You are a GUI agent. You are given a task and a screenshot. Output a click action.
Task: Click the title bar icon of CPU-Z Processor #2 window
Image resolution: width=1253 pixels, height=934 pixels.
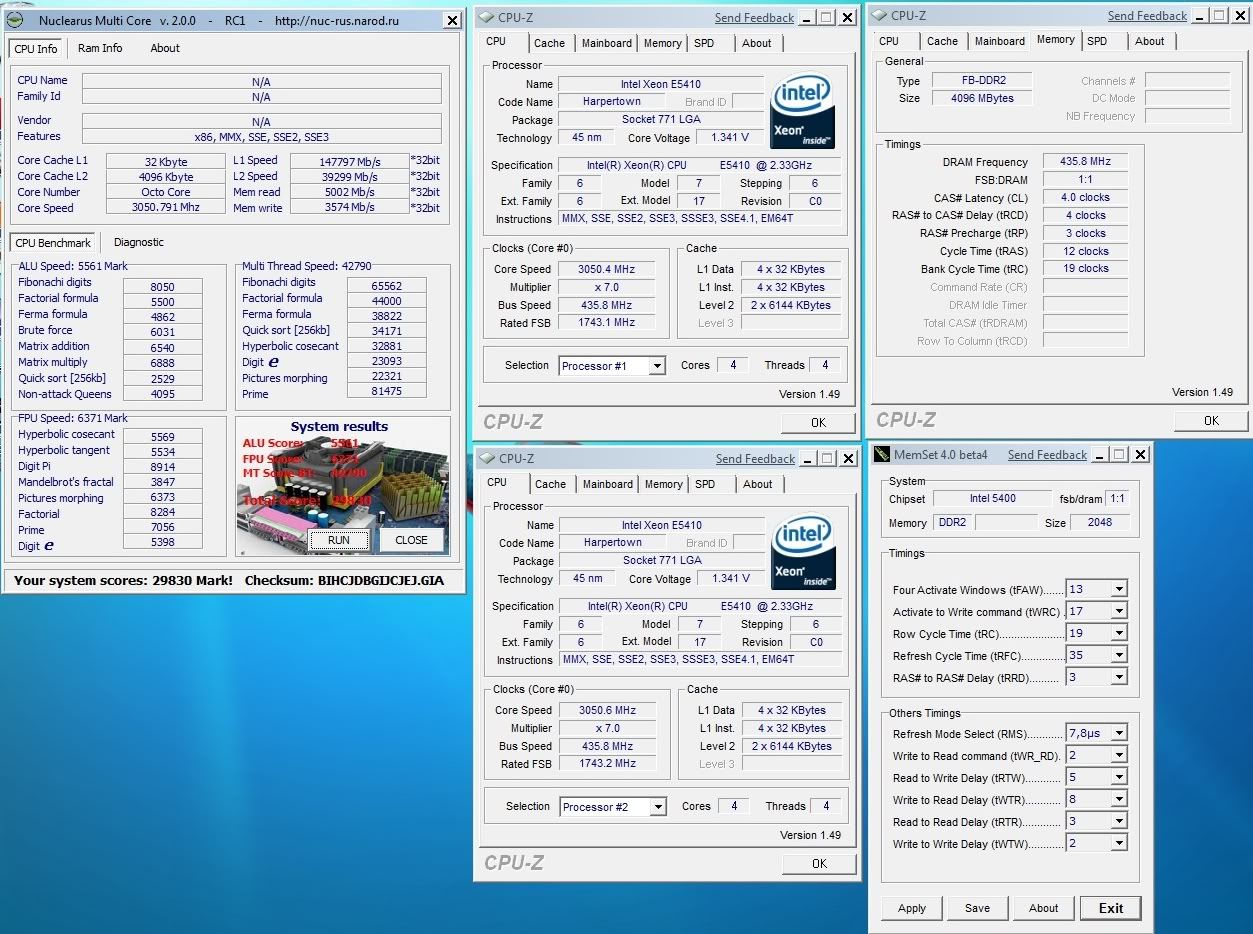click(x=486, y=458)
